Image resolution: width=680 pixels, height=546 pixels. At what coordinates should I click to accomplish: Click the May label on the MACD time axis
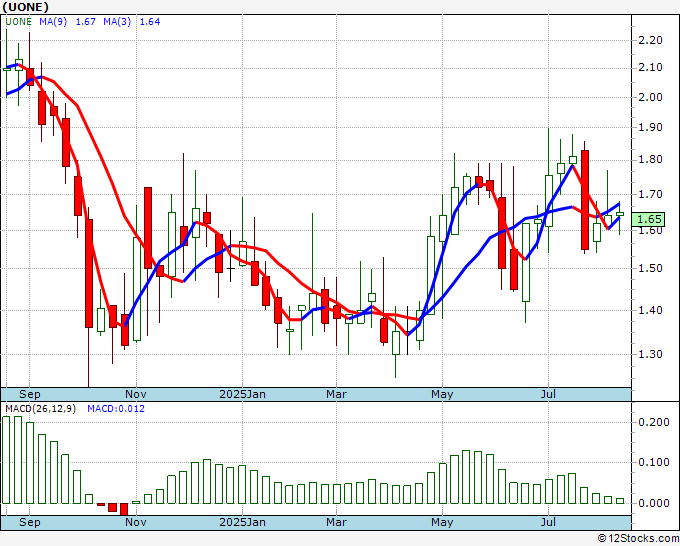(441, 522)
